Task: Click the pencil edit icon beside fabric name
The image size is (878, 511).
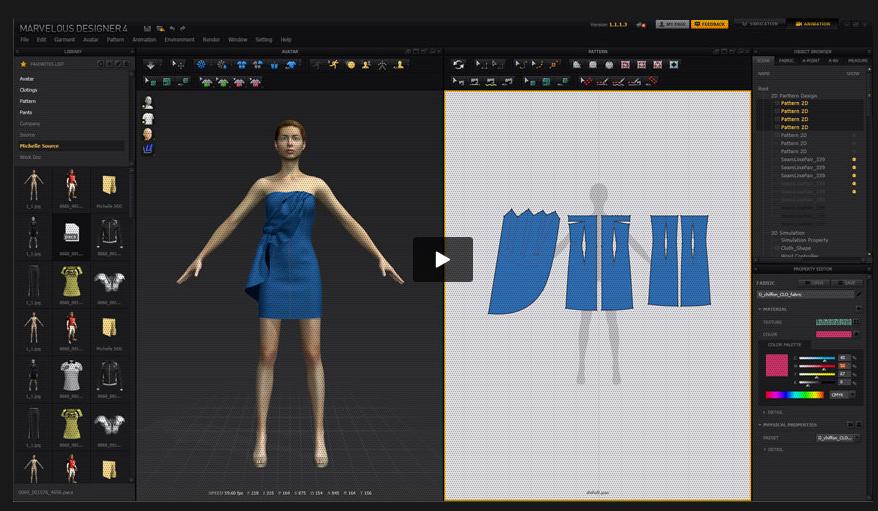Action: (858, 294)
